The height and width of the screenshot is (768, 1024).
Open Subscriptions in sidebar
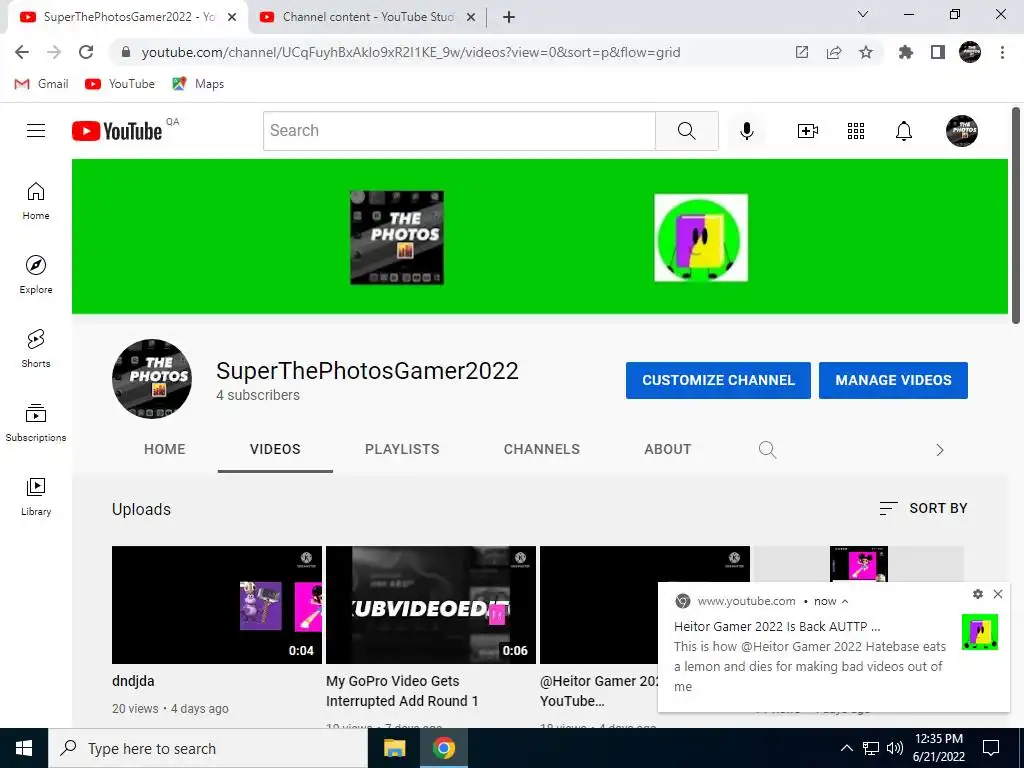36,423
